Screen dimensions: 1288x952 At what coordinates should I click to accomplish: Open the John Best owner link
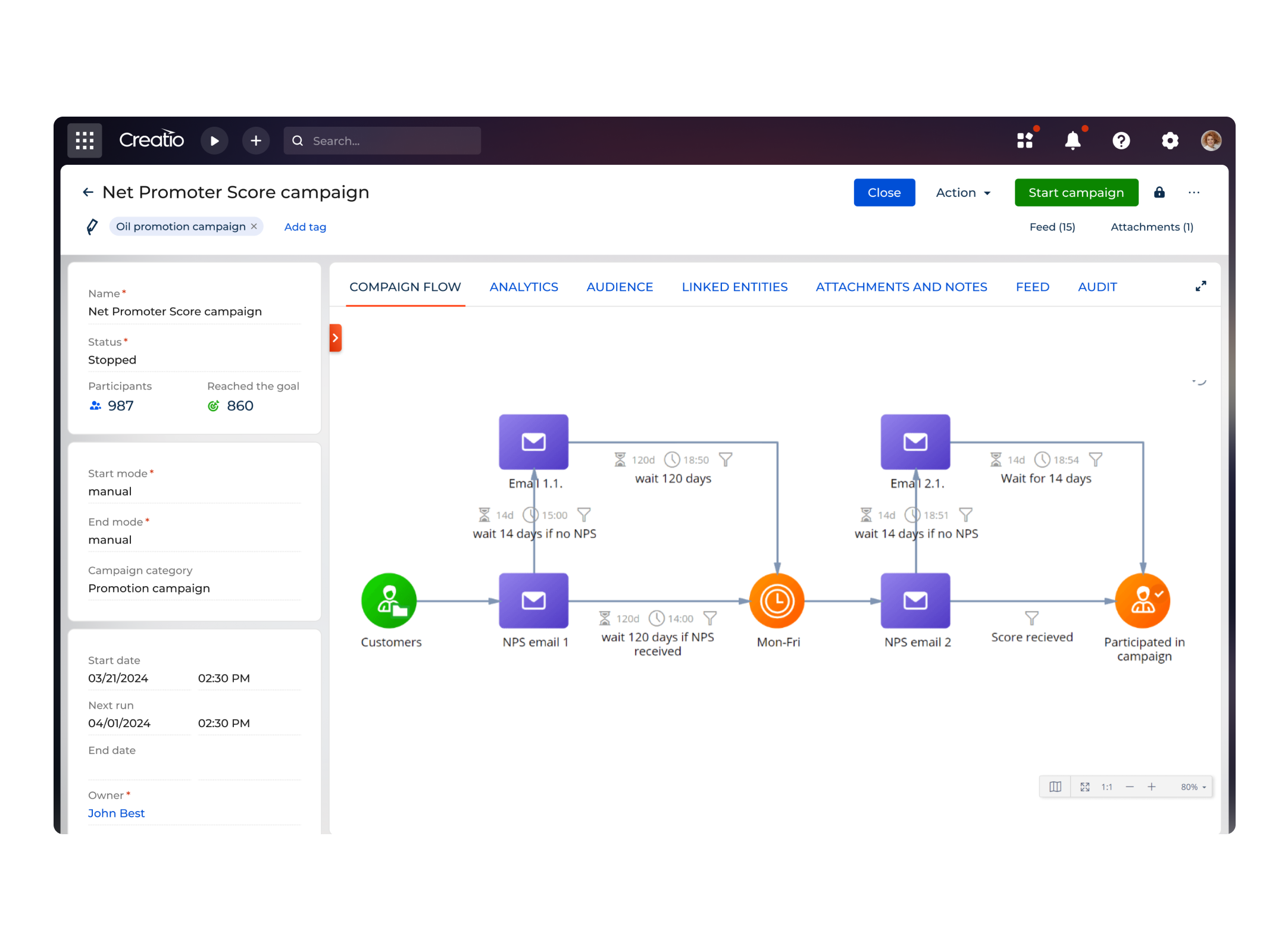pyautogui.click(x=117, y=813)
